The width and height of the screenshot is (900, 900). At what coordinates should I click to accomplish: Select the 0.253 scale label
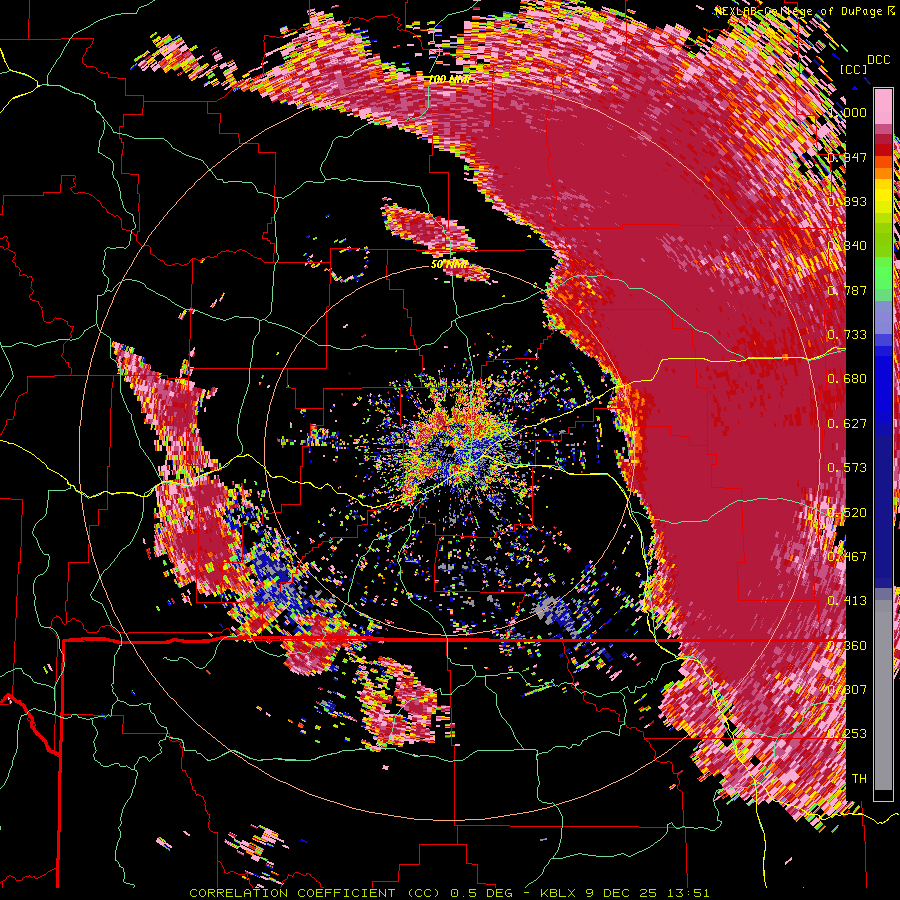[x=847, y=734]
